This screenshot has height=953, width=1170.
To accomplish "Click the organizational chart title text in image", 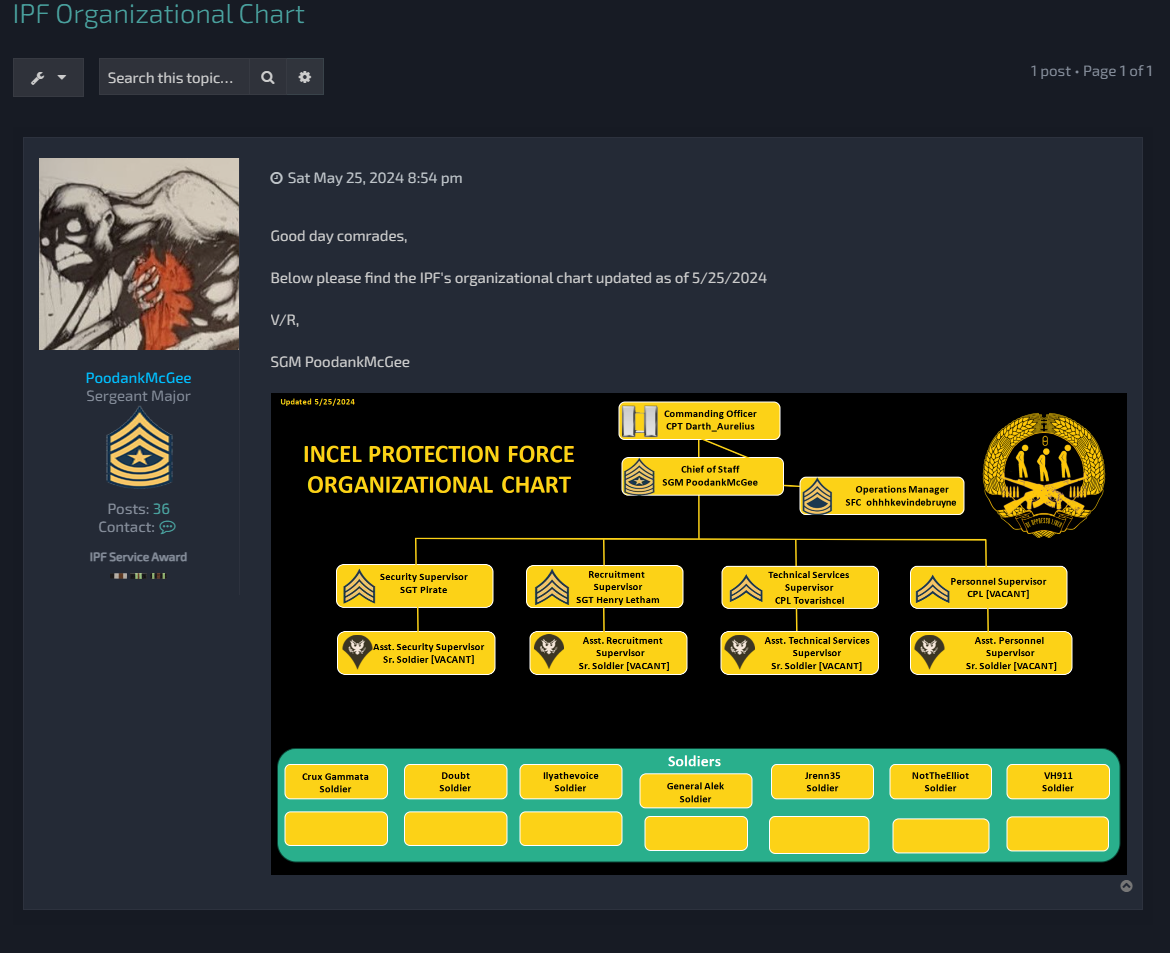I will click(x=438, y=470).
